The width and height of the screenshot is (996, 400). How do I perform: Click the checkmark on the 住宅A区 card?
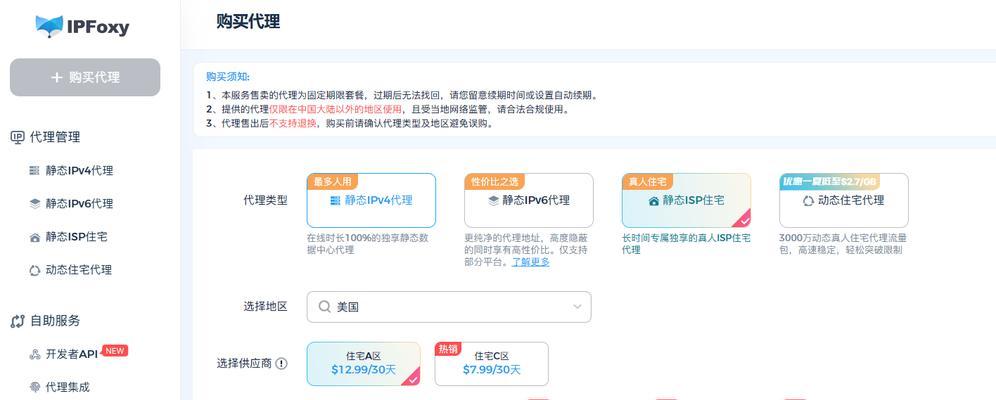pos(414,379)
